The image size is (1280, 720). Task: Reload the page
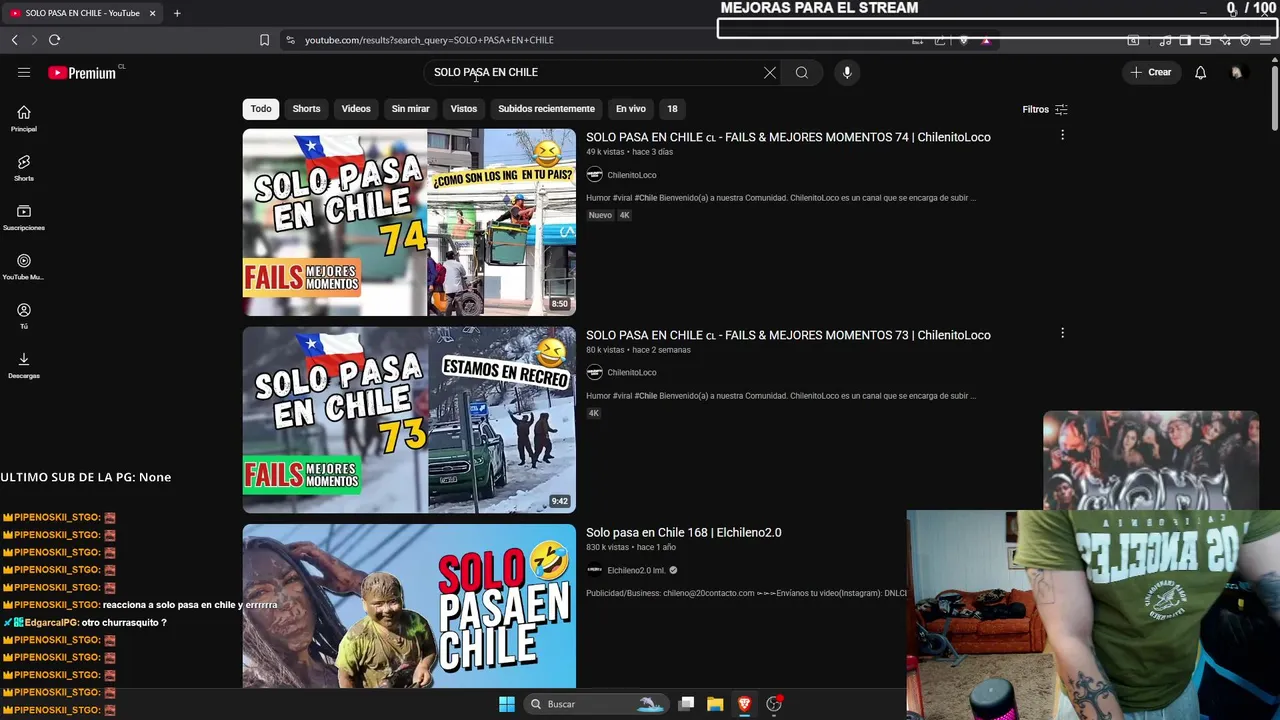click(55, 40)
